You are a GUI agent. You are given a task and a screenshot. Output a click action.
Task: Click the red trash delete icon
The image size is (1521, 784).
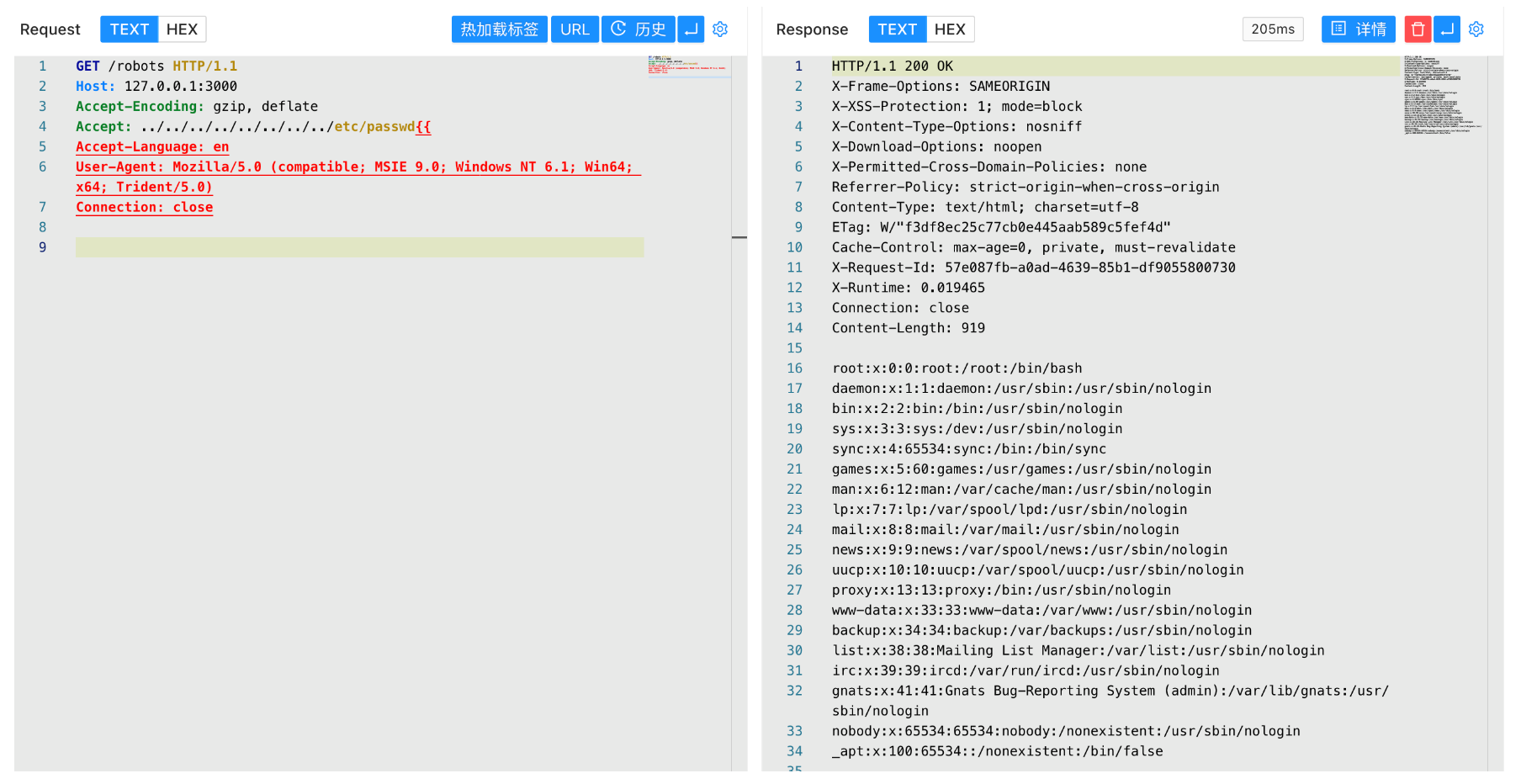[1418, 29]
